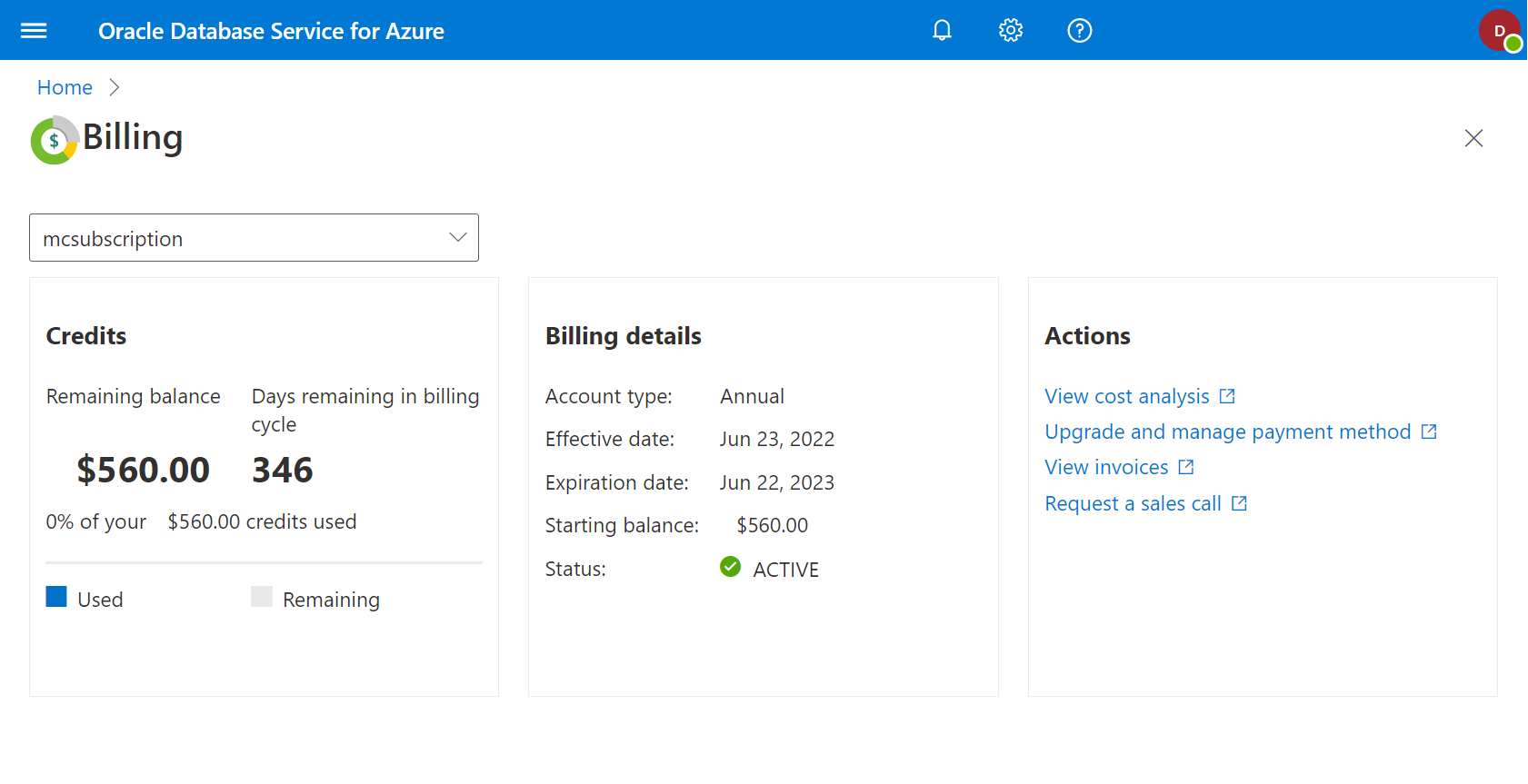Click the blue Used legend swatch

pyautogui.click(x=56, y=597)
